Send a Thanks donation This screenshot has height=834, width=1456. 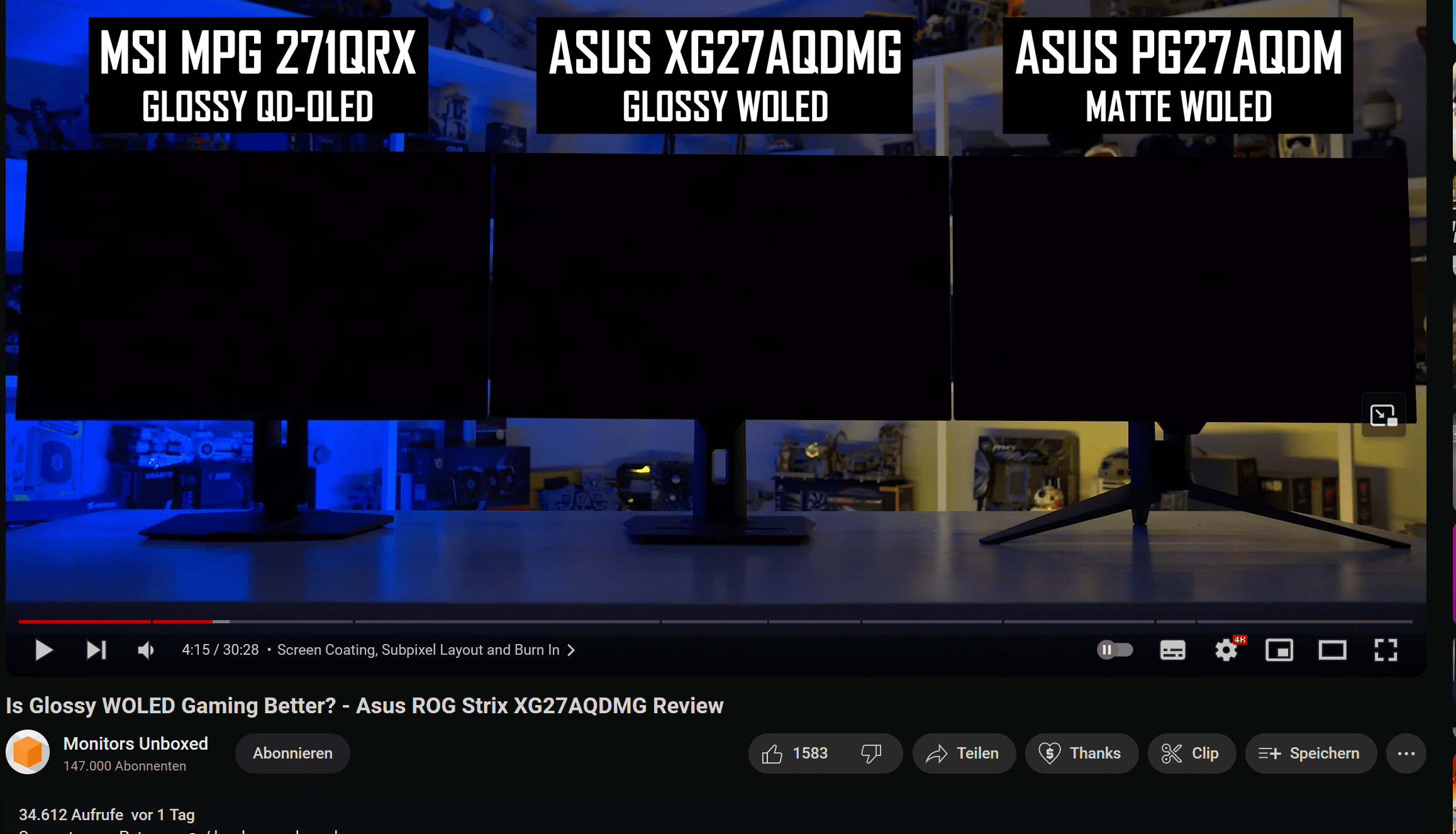coord(1081,753)
